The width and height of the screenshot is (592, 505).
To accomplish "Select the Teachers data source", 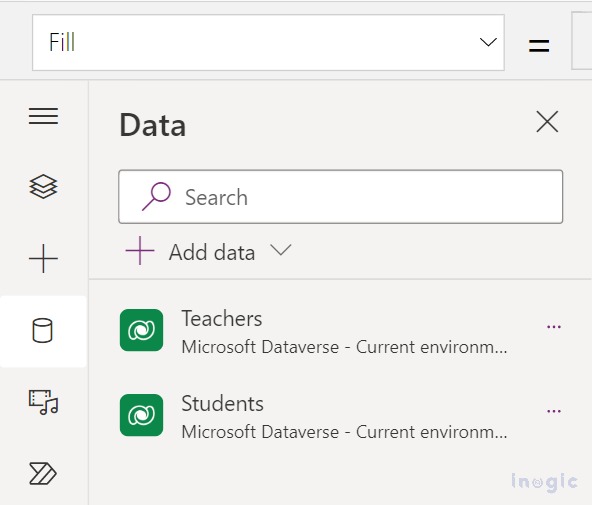I will point(341,331).
